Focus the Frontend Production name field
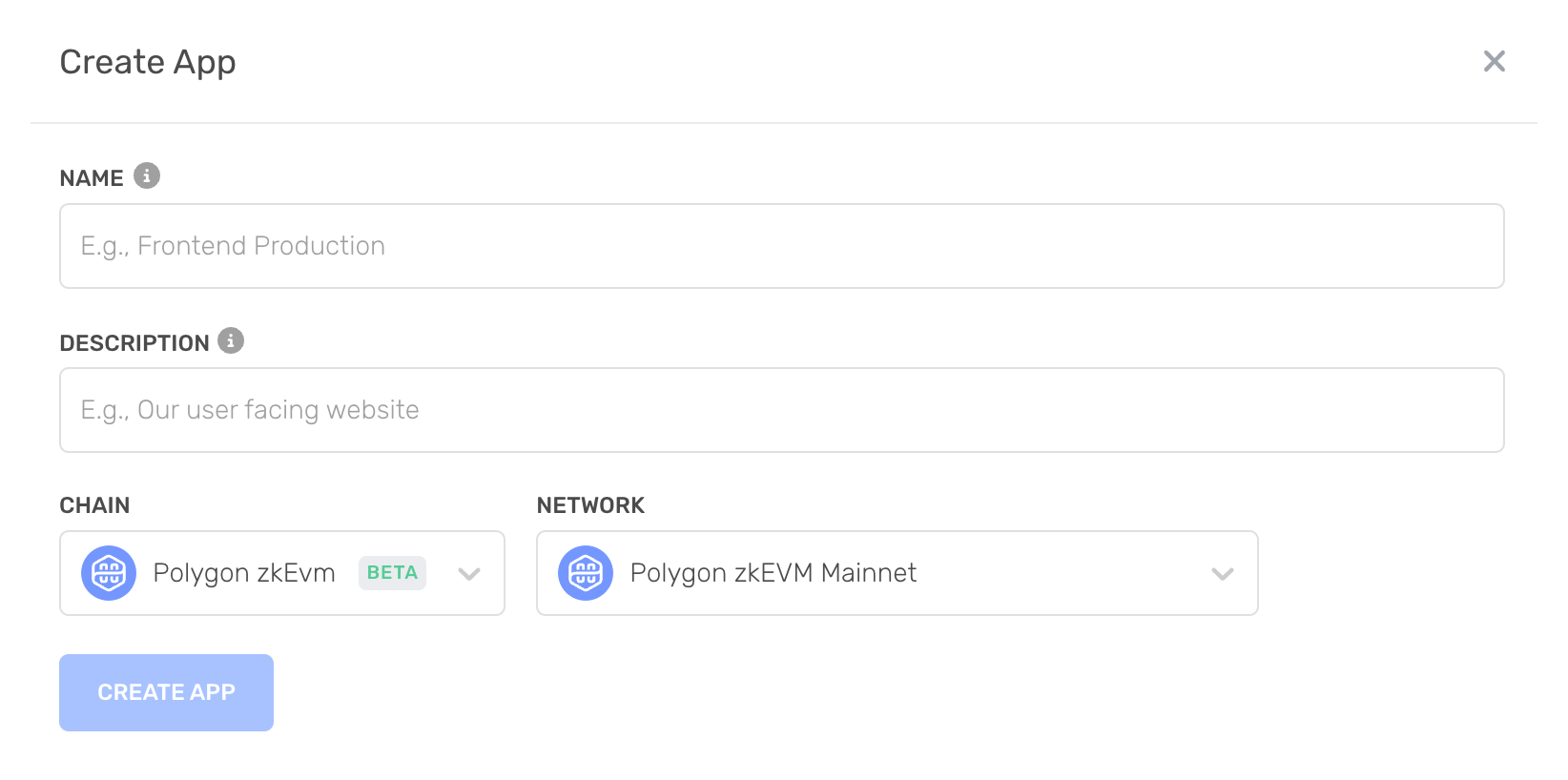1568x780 pixels. click(782, 246)
